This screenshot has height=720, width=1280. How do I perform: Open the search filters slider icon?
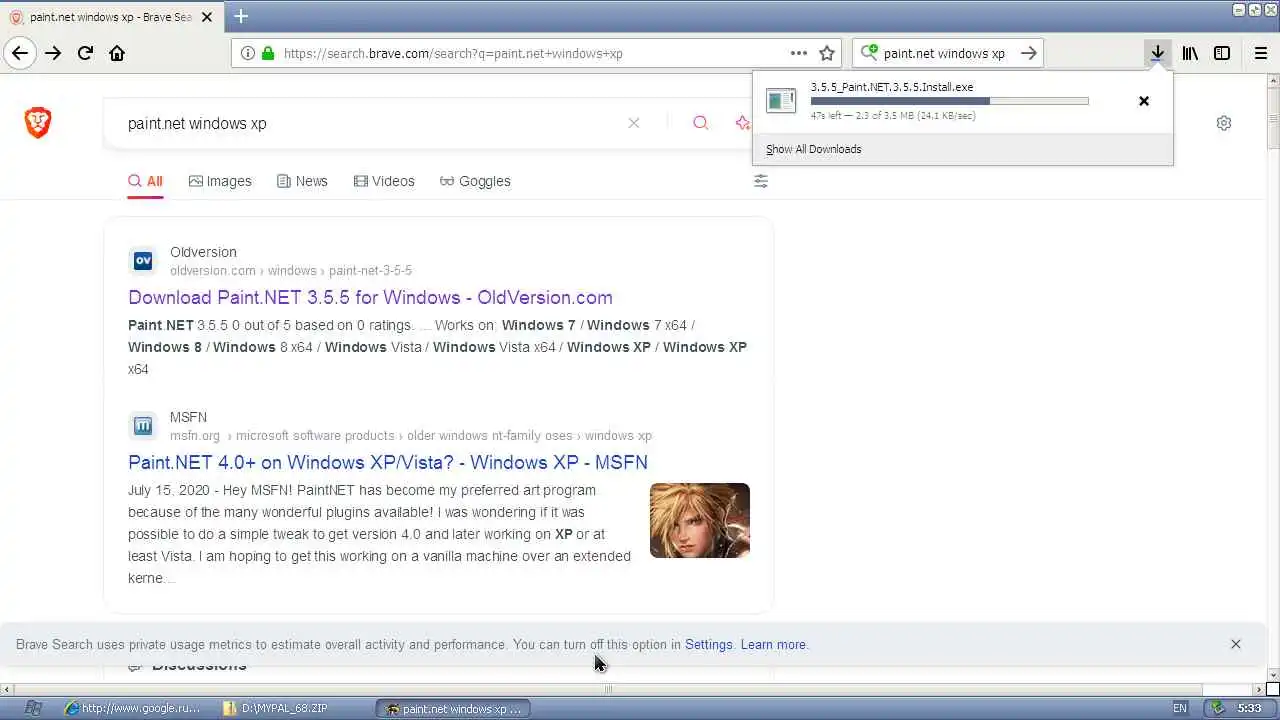click(x=761, y=181)
